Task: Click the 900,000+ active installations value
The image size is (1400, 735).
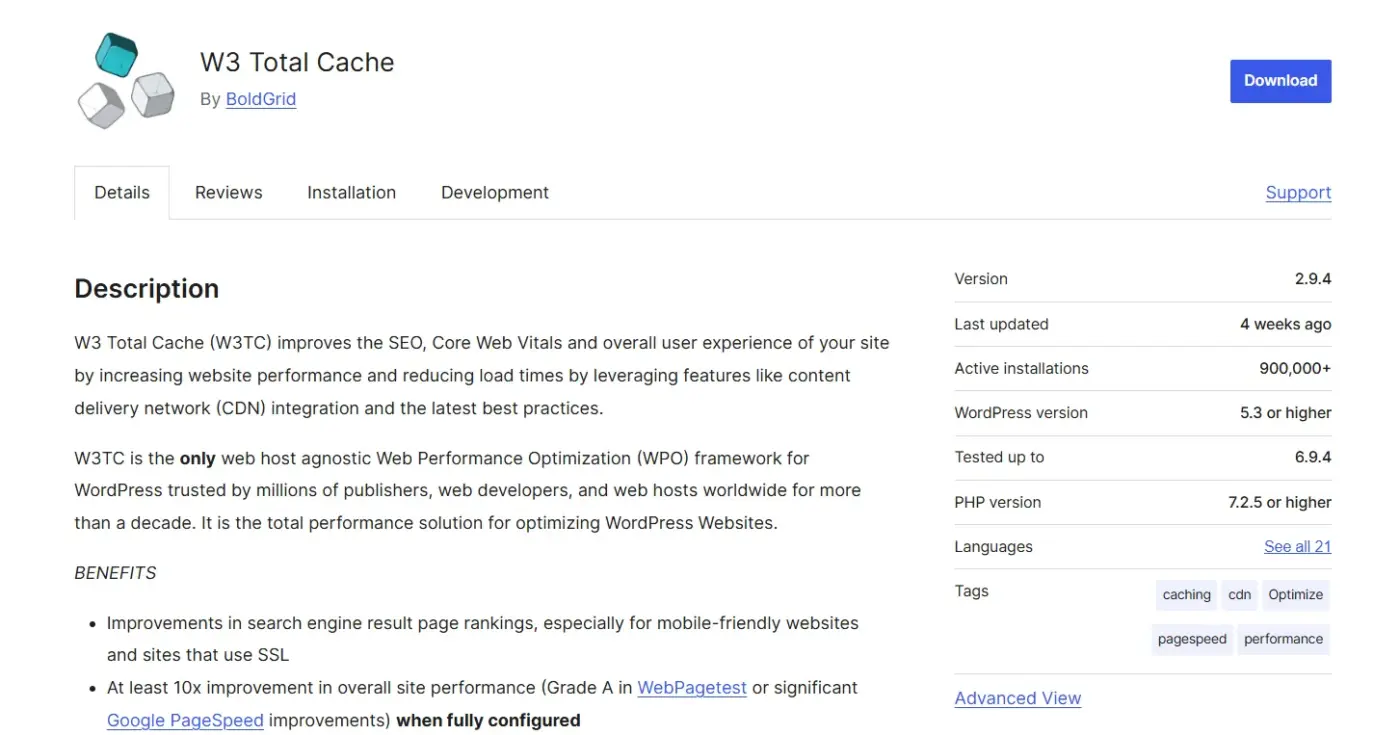Action: click(1295, 369)
